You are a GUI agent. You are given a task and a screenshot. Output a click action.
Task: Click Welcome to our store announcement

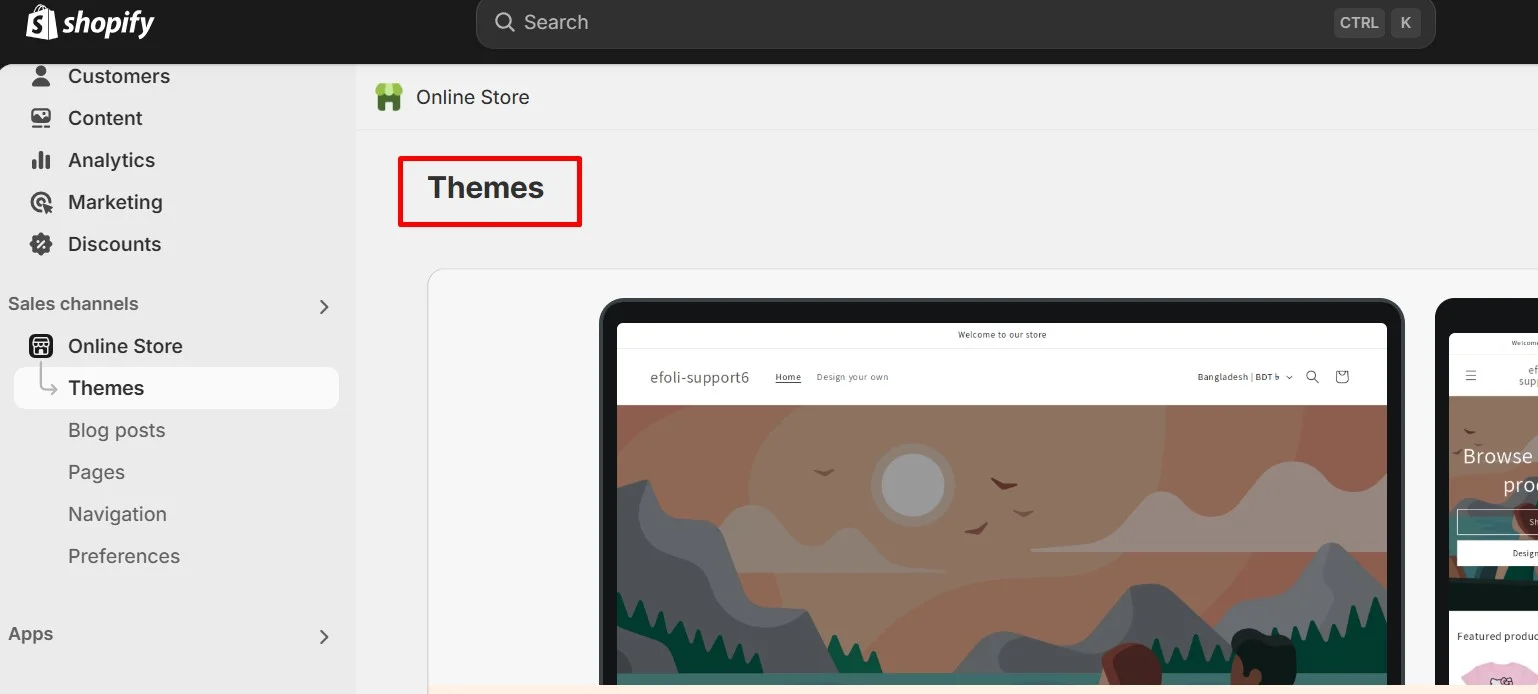tap(1002, 335)
